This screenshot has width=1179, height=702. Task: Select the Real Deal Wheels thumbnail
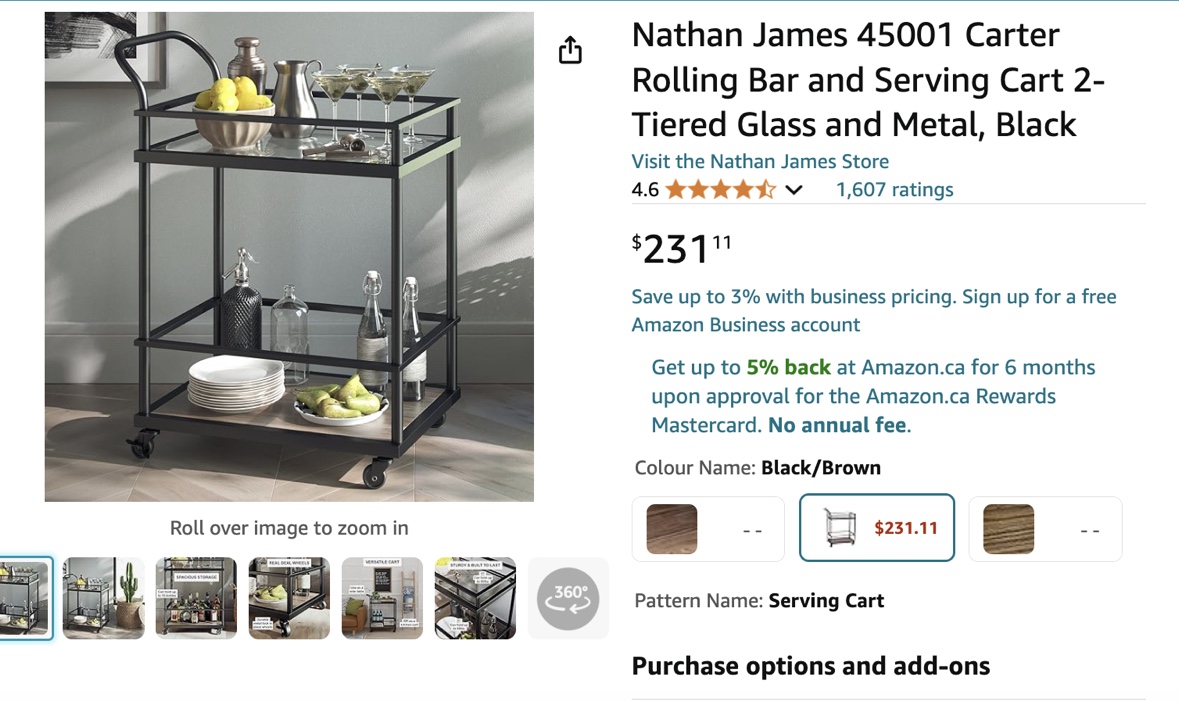[289, 598]
